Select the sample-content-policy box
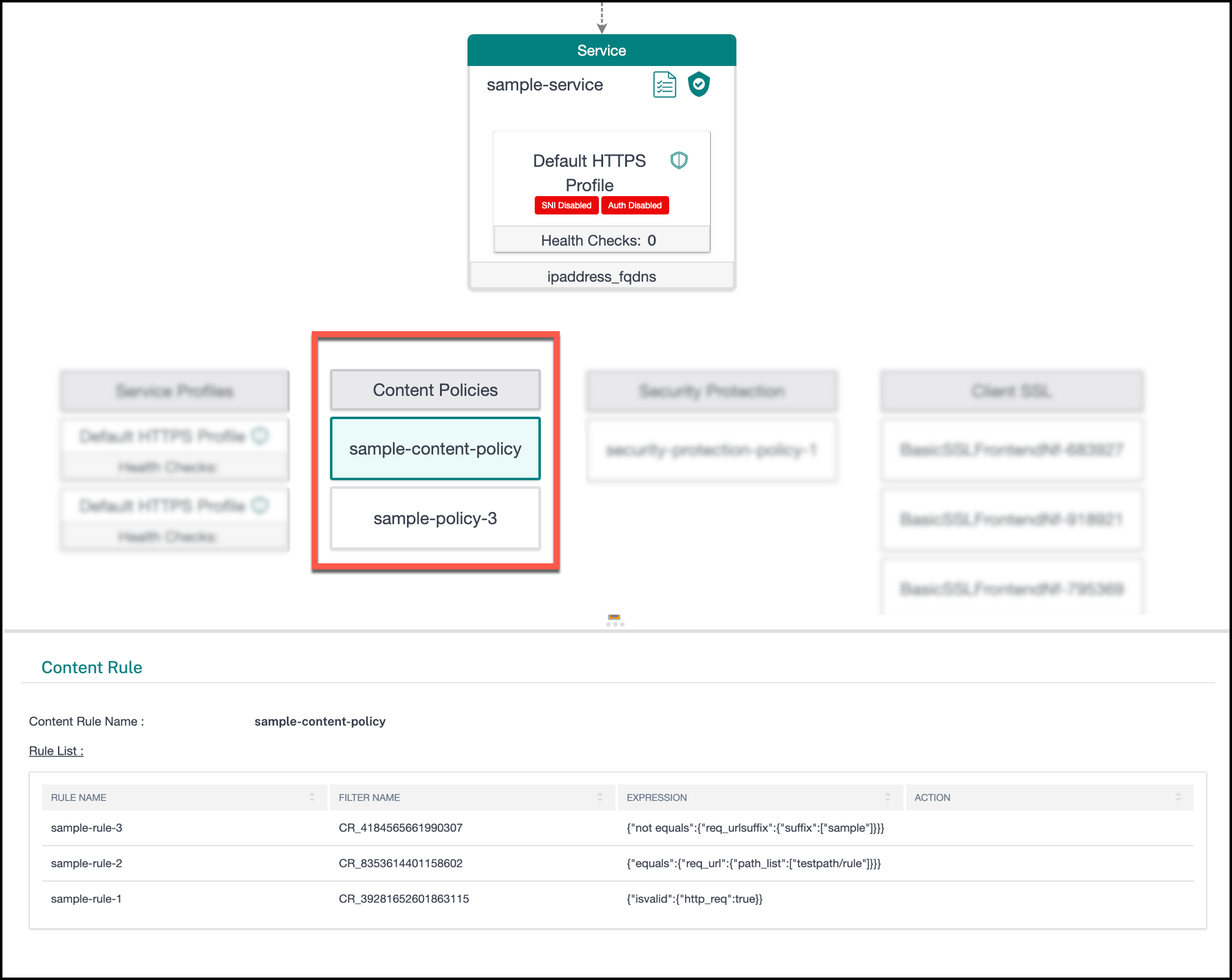The width and height of the screenshot is (1232, 980). (x=435, y=448)
